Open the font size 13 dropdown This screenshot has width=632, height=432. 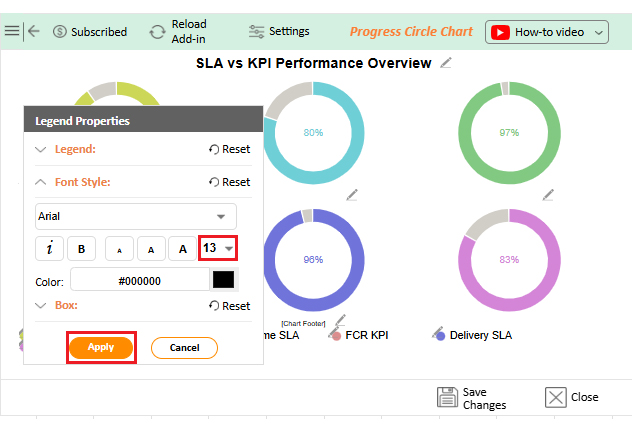coord(218,248)
